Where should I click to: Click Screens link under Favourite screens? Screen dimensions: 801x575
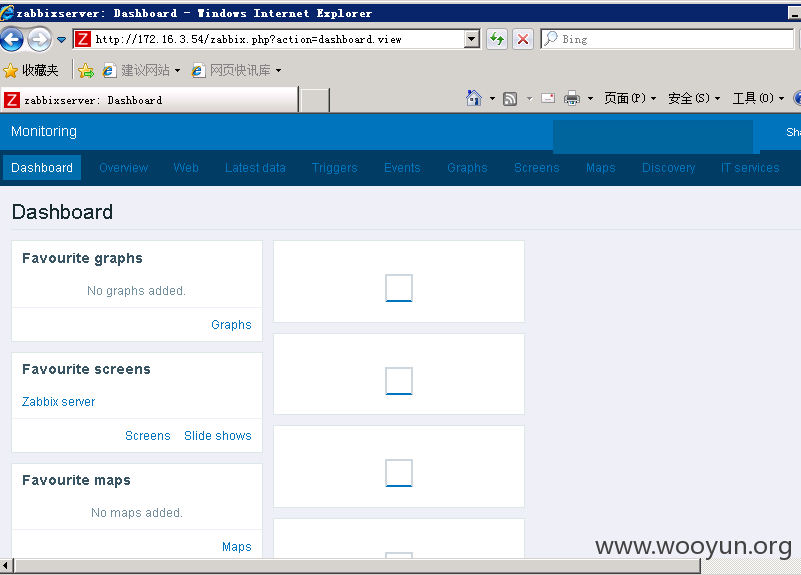click(148, 436)
